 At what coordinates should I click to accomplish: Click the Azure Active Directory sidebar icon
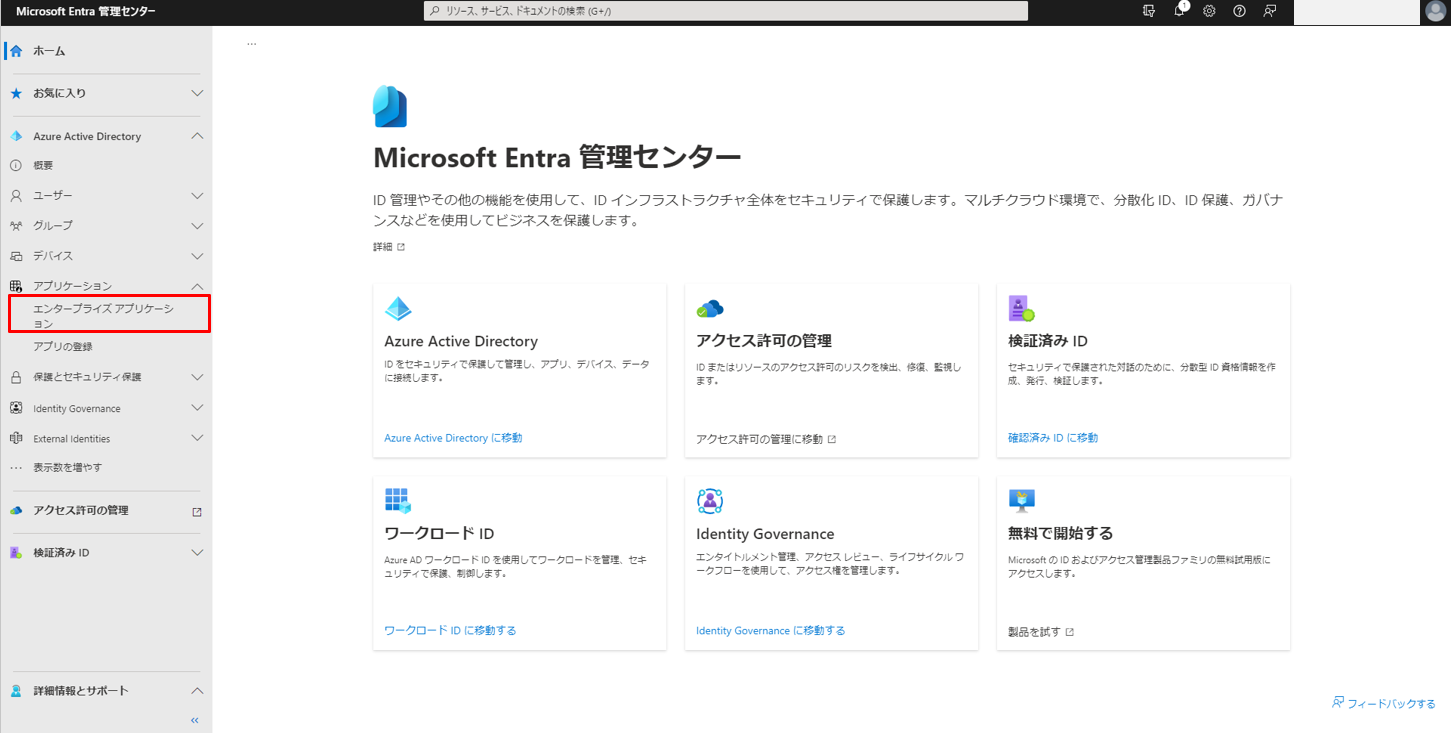16,136
